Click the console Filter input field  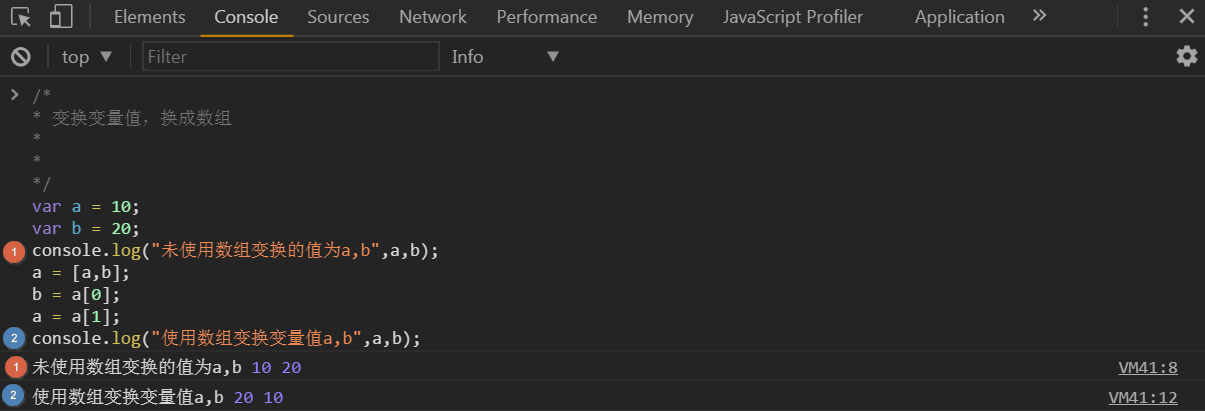coord(290,57)
